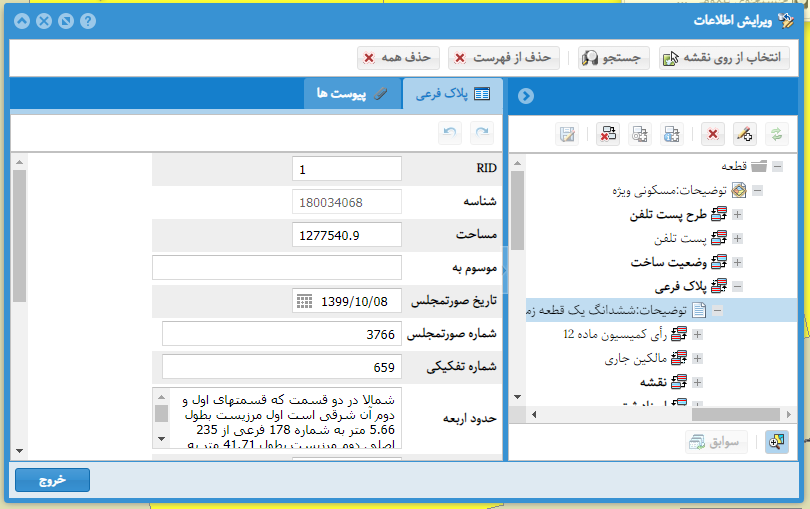Click the document icon of توضیحات:ششدانگ row
Screen dimensions: 810x509
(698, 310)
